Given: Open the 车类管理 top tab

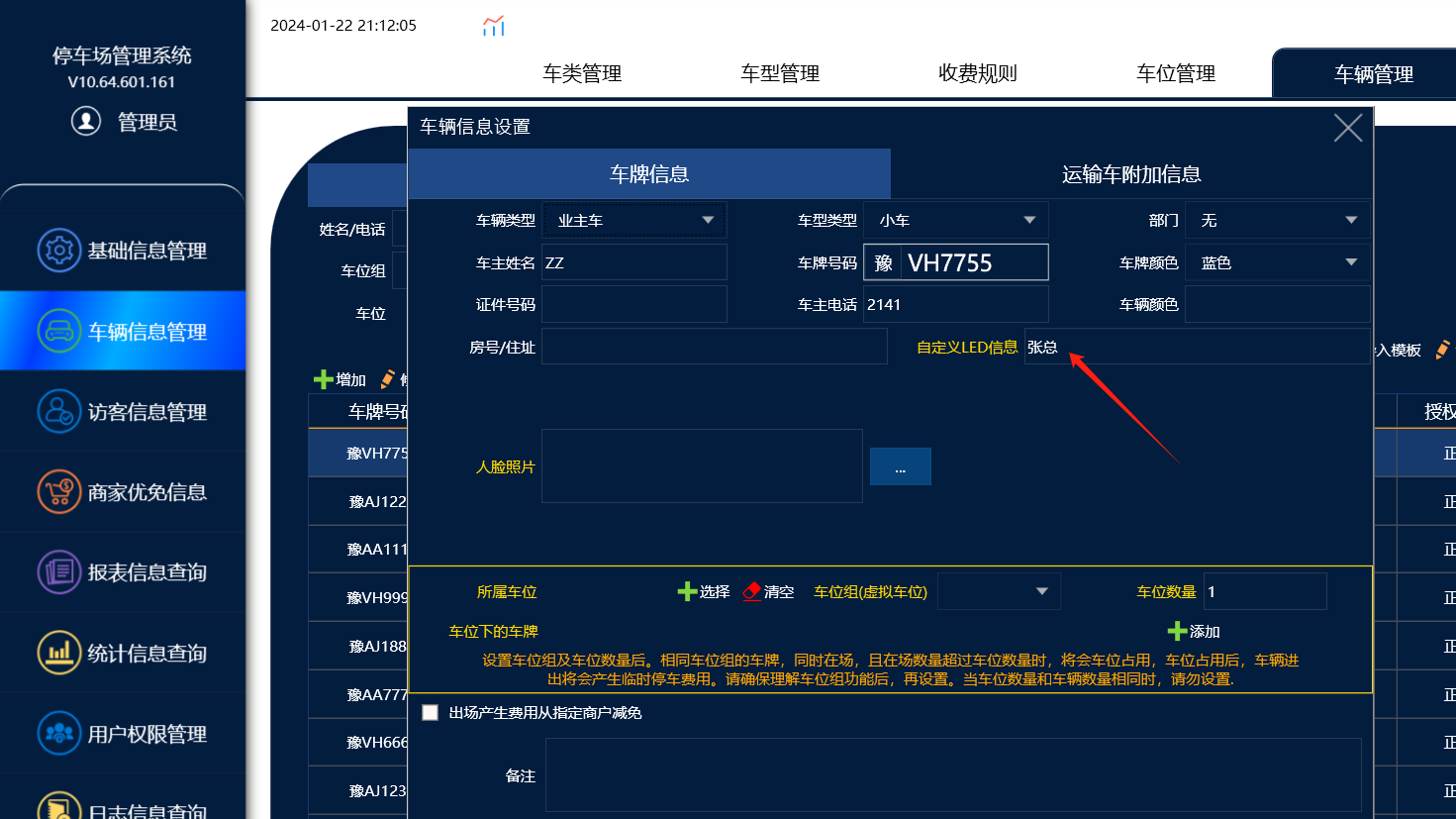Looking at the screenshot, I should [x=582, y=73].
